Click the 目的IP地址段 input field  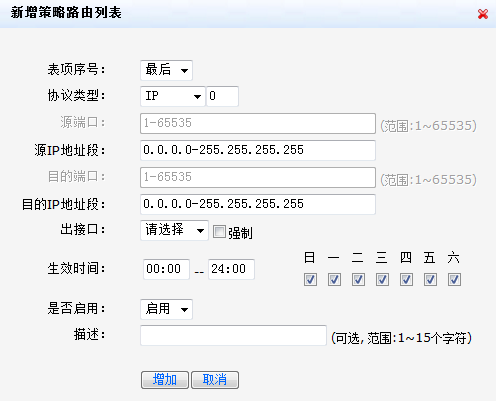pyautogui.click(x=258, y=204)
